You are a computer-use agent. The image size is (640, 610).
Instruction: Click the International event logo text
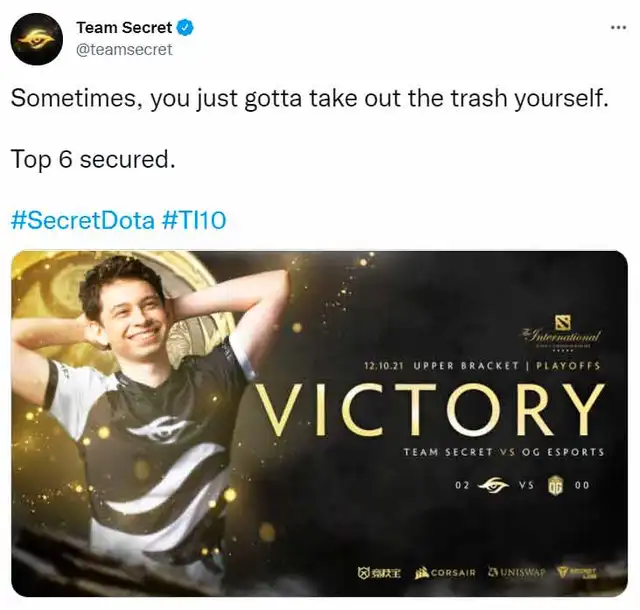coord(562,338)
